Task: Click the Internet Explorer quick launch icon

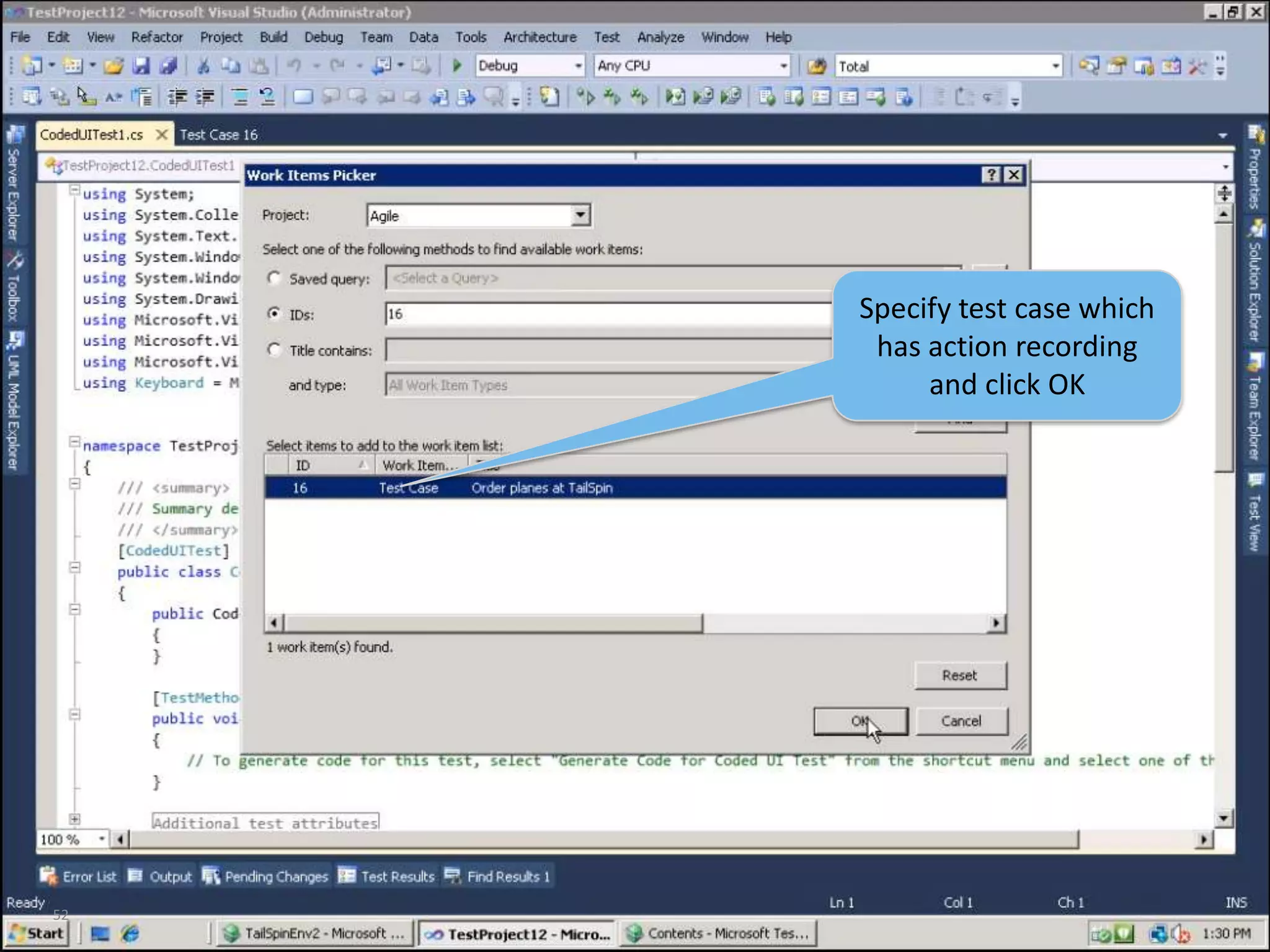Action: [130, 933]
